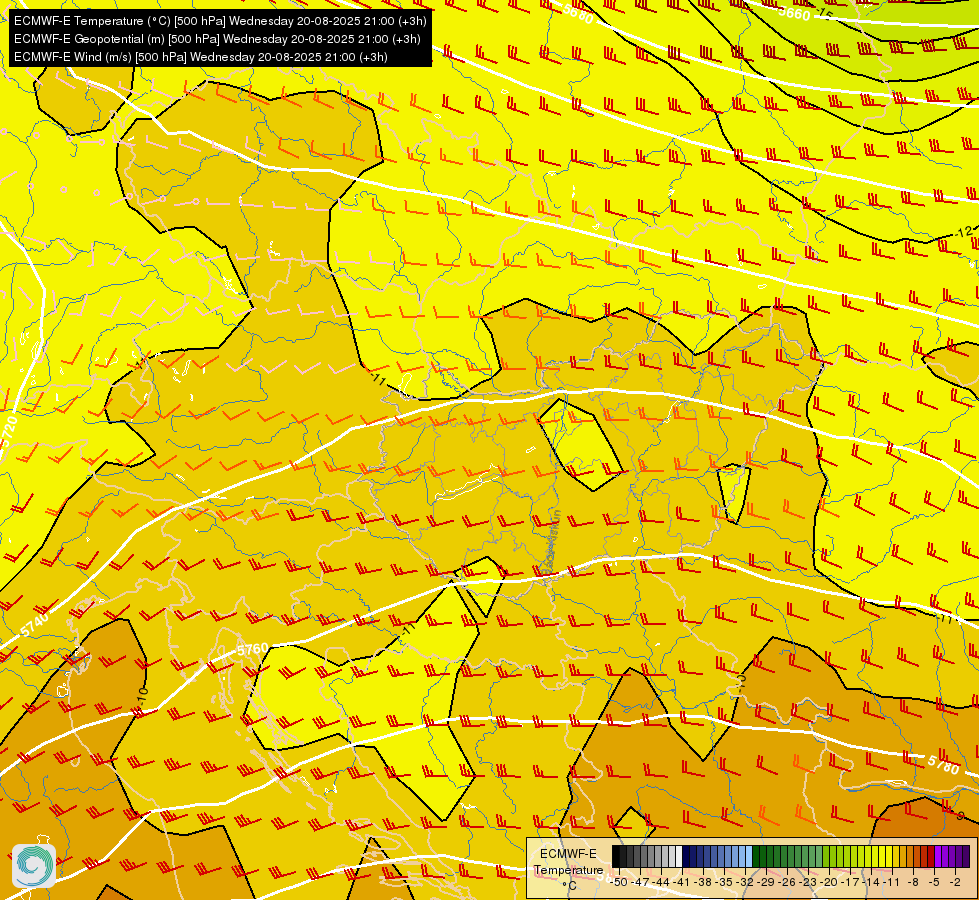Click the -17 tick label on the temperature legend
This screenshot has height=900, width=979.
coord(852,882)
